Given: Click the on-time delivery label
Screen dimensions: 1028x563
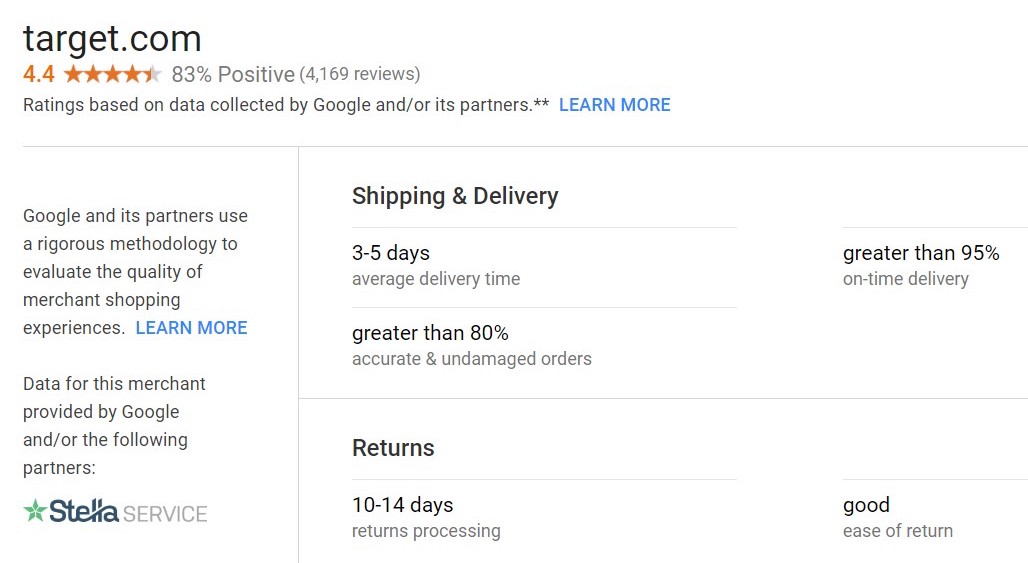Looking at the screenshot, I should point(906,279).
